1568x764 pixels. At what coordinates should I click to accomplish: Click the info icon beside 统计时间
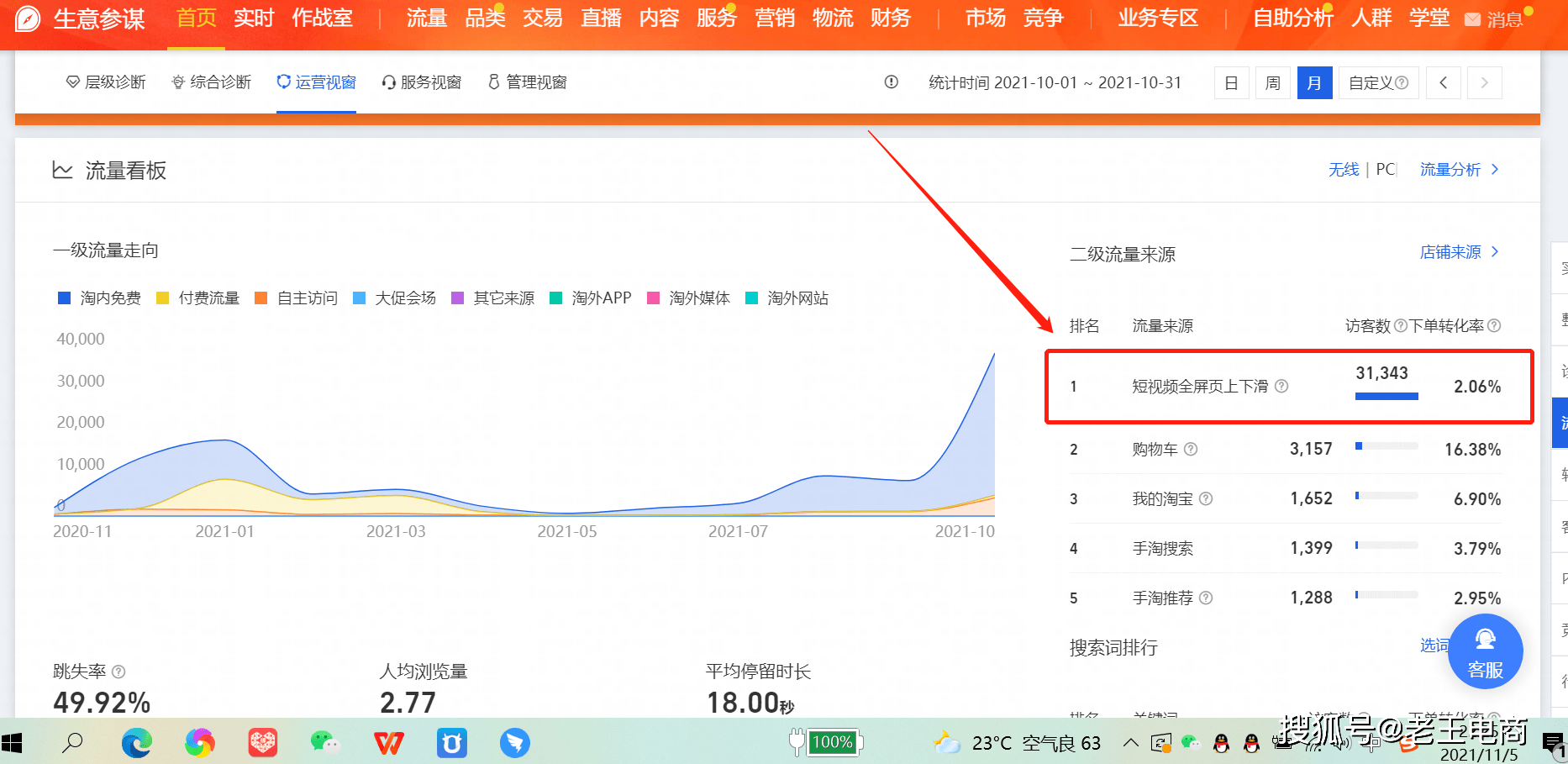tap(892, 82)
